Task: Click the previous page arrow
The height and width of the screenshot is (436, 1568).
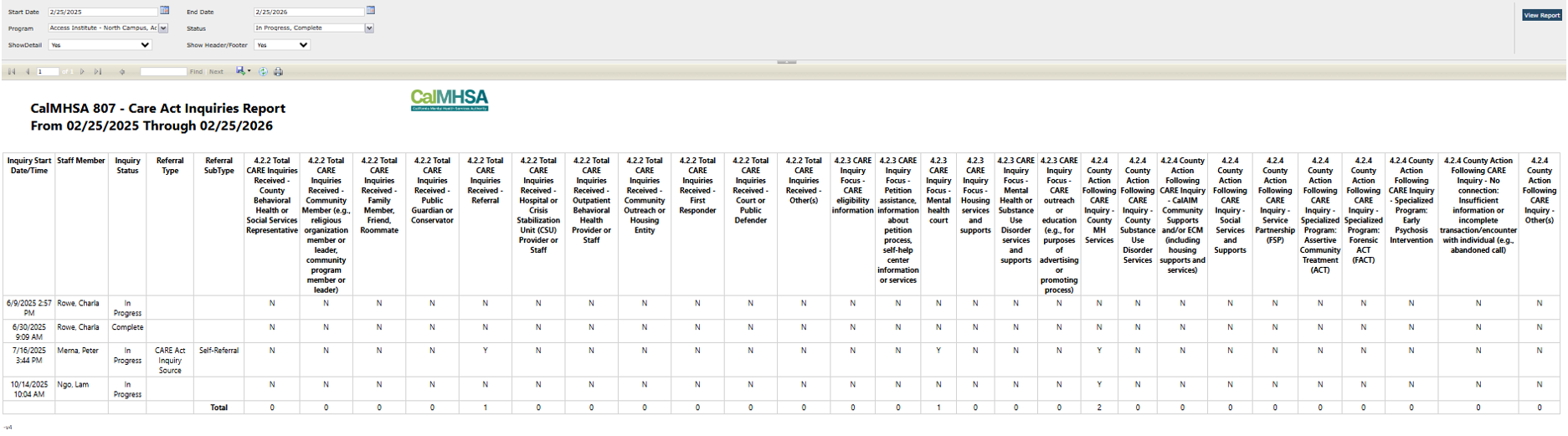Action: coord(28,72)
